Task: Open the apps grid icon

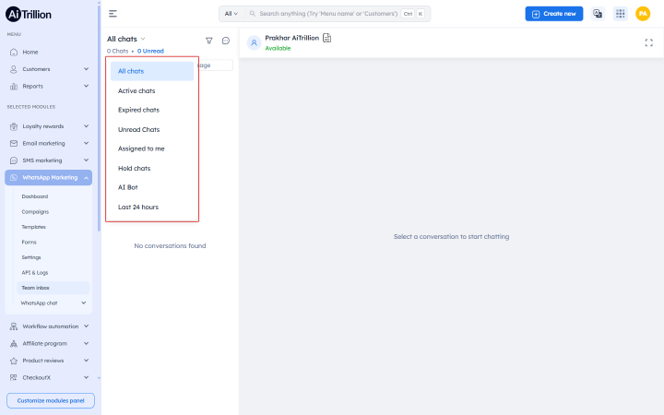Action: pyautogui.click(x=620, y=14)
